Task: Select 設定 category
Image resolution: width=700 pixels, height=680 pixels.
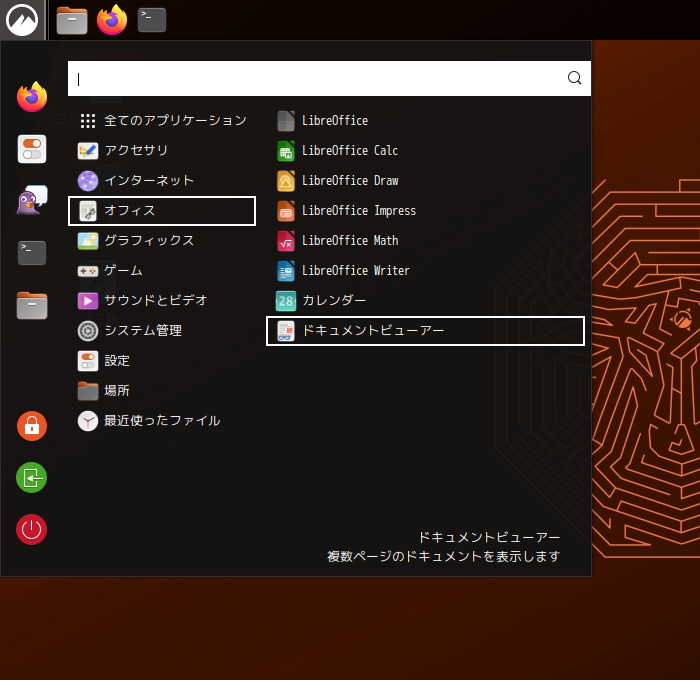Action: point(162,361)
